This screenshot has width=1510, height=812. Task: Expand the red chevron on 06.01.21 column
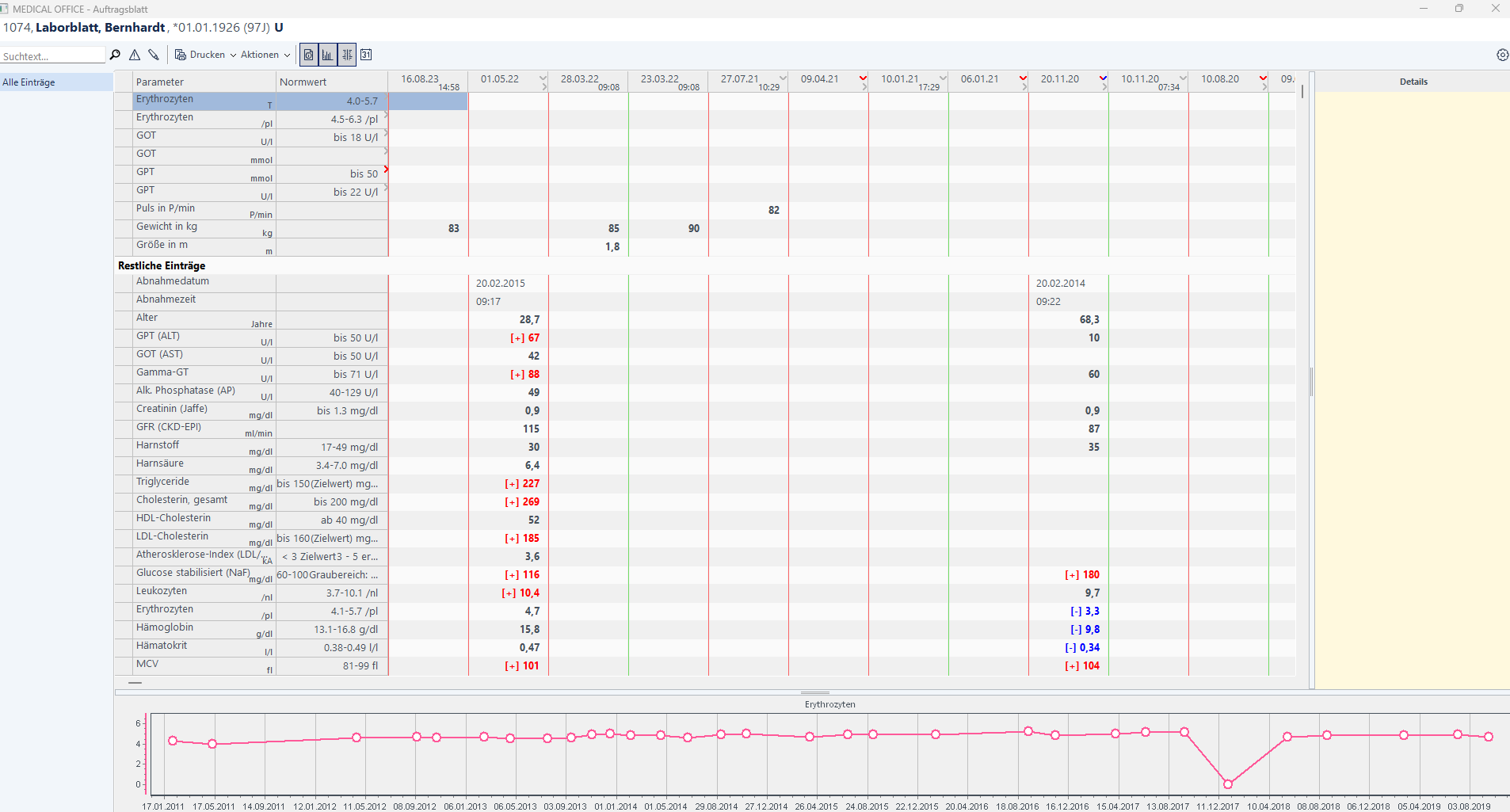pos(1024,78)
